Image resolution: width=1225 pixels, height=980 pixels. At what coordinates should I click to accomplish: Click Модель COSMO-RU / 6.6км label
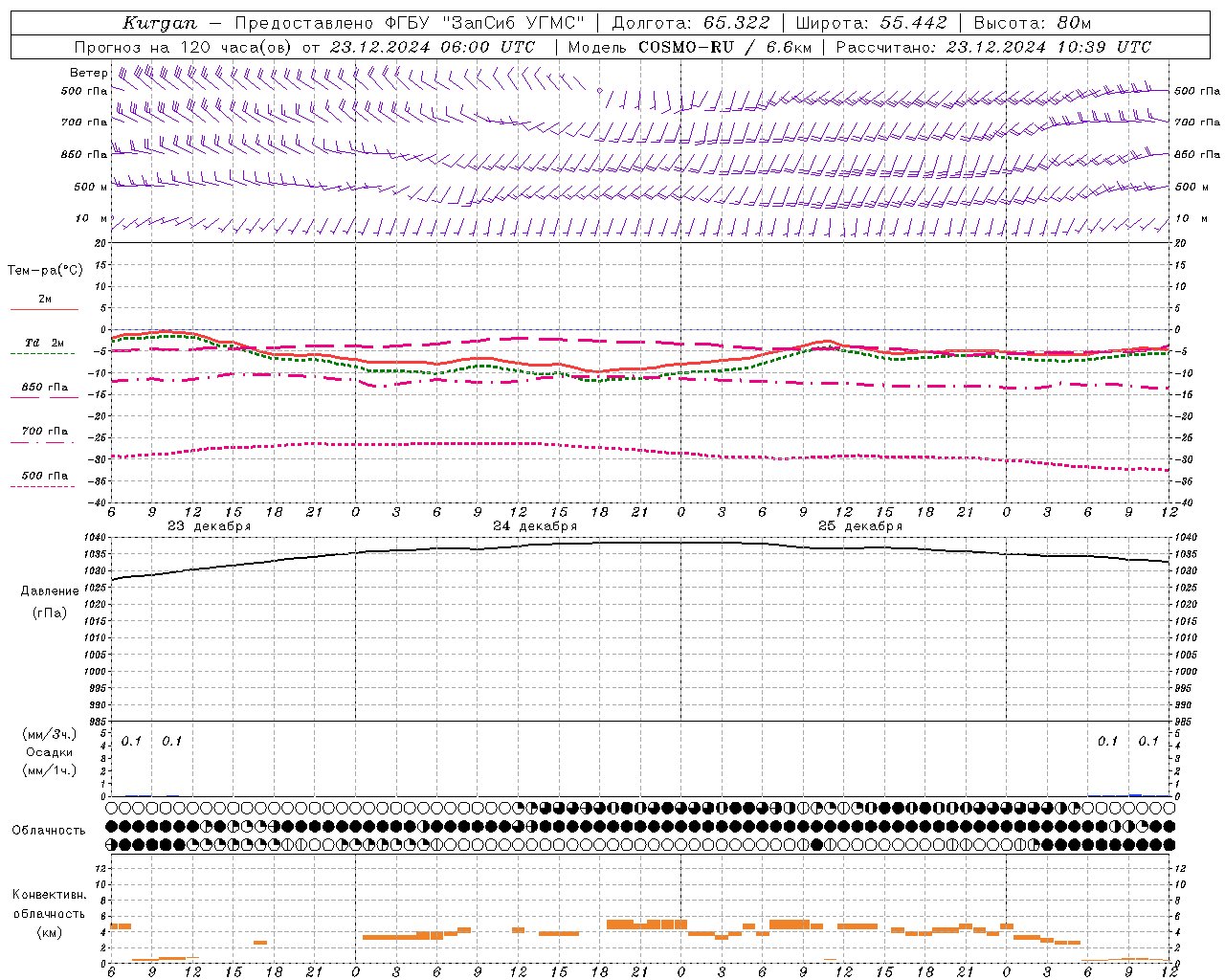[x=689, y=47]
